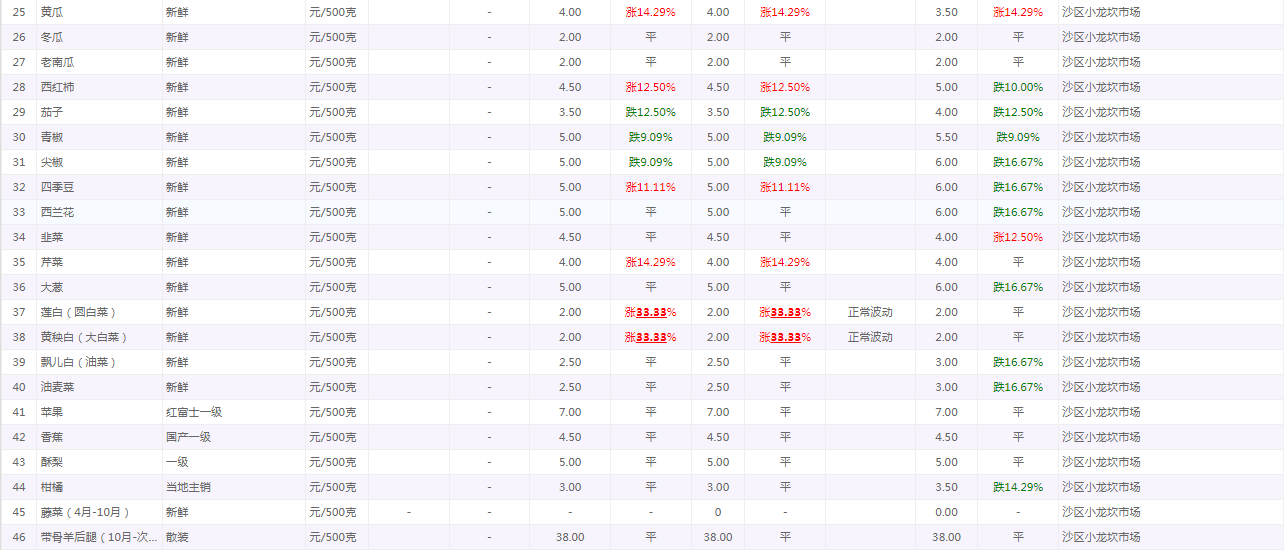Image resolution: width=1284 pixels, height=550 pixels.
Task: Click 正常波动 note in the 黄秧白 row
Action: pos(869,337)
